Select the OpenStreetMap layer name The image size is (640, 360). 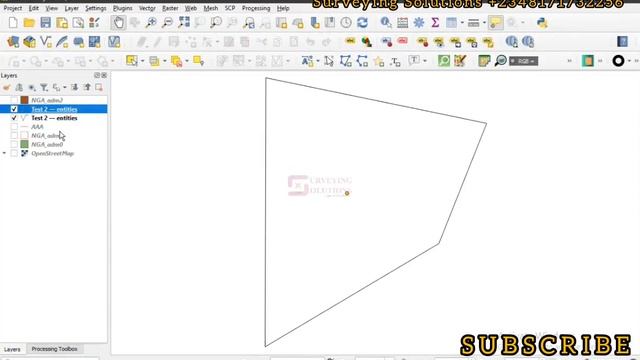(52, 153)
